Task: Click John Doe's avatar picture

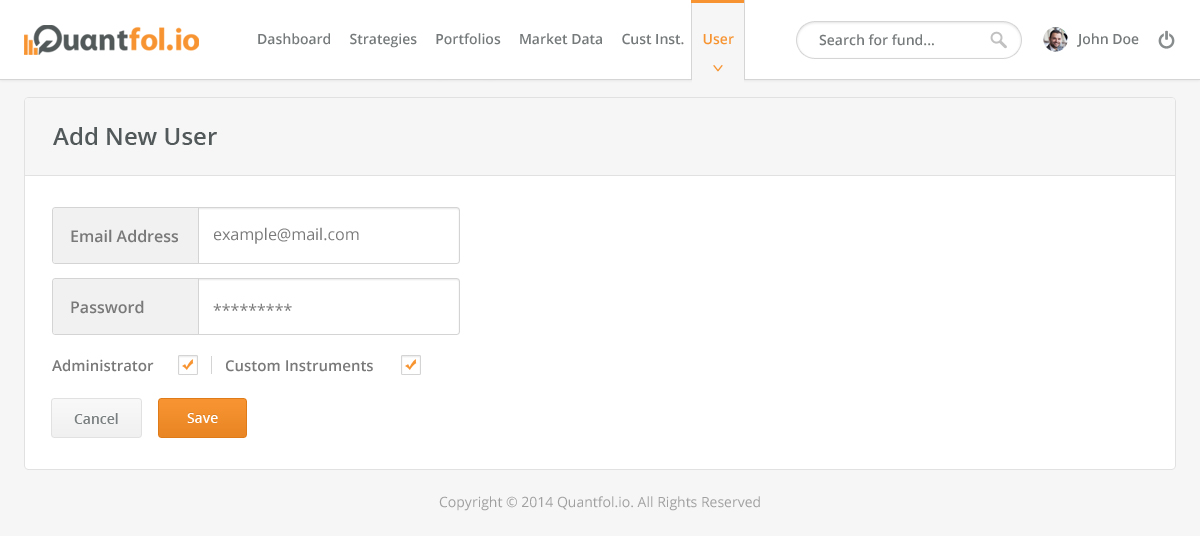Action: pyautogui.click(x=1055, y=40)
